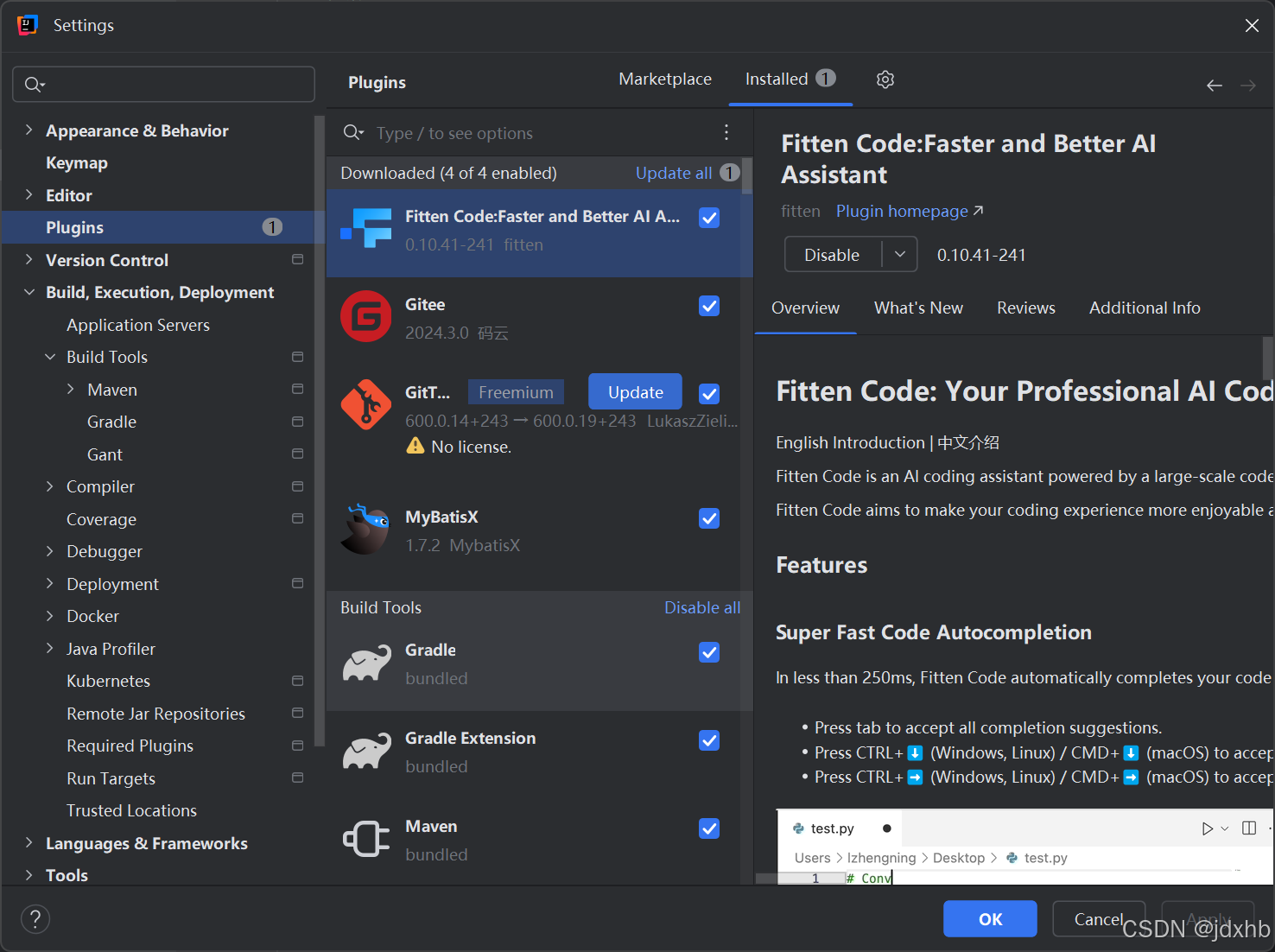1275x952 pixels.
Task: Toggle the Gradle bundled plugin checkbox
Action: (709, 652)
